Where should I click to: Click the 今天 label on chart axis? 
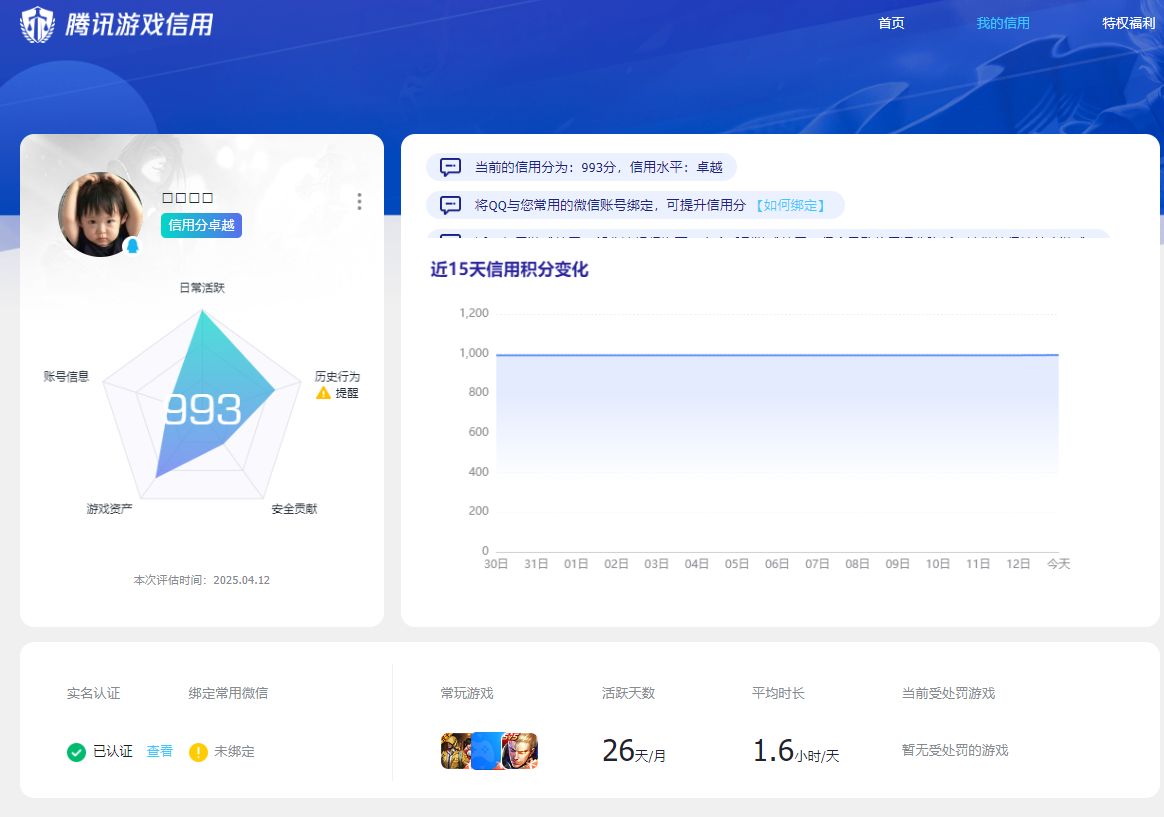[1059, 564]
